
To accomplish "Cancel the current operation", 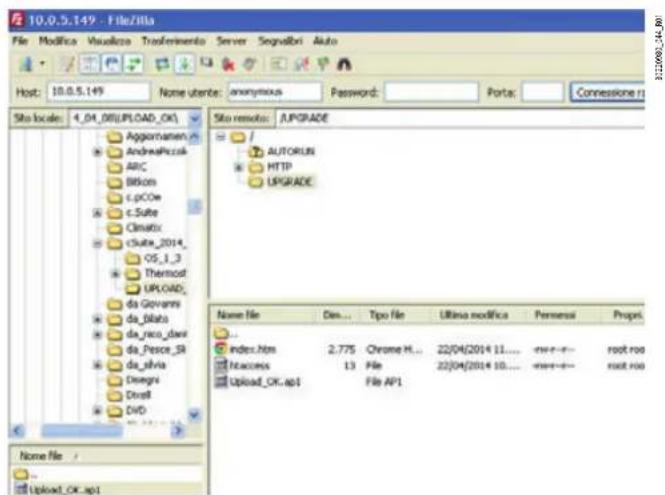I will click(207, 64).
